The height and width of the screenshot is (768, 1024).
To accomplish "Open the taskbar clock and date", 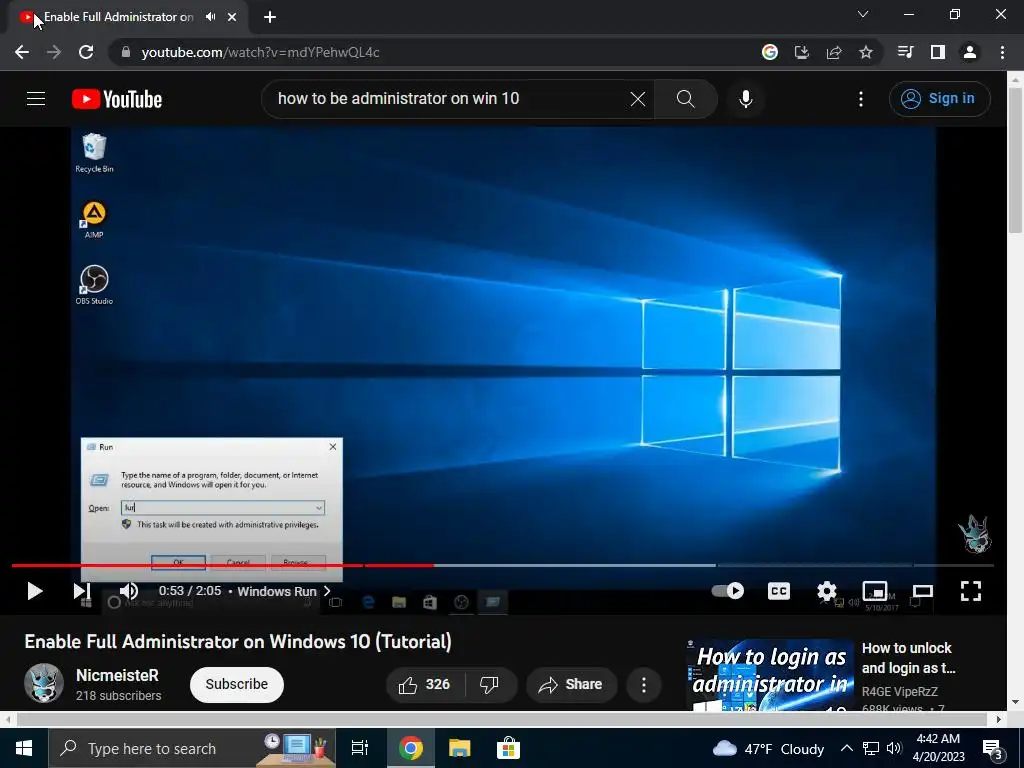I will [938, 748].
